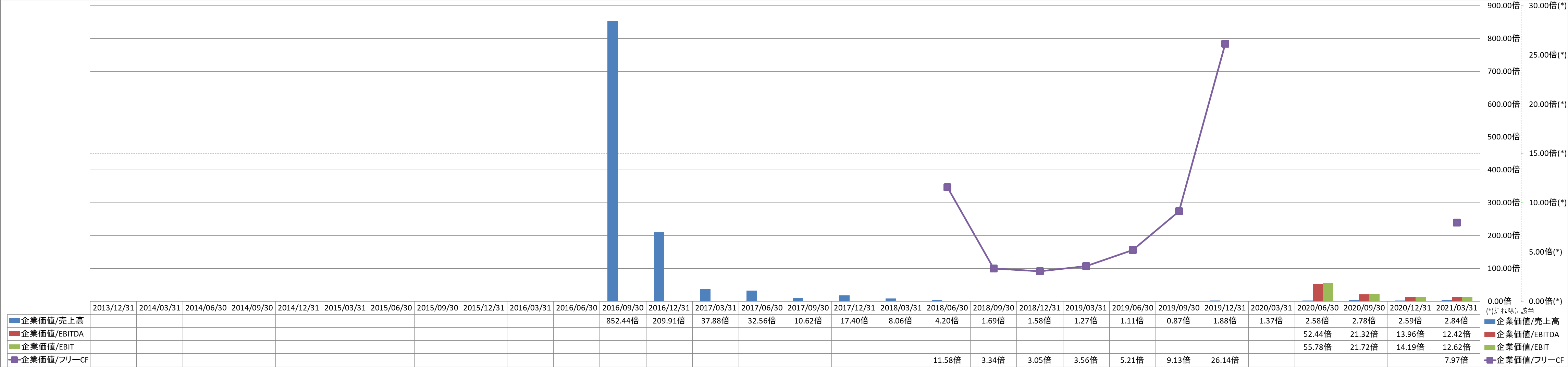Click the 2020/03/31 date header
The width and height of the screenshot is (1568, 367).
(x=1271, y=308)
